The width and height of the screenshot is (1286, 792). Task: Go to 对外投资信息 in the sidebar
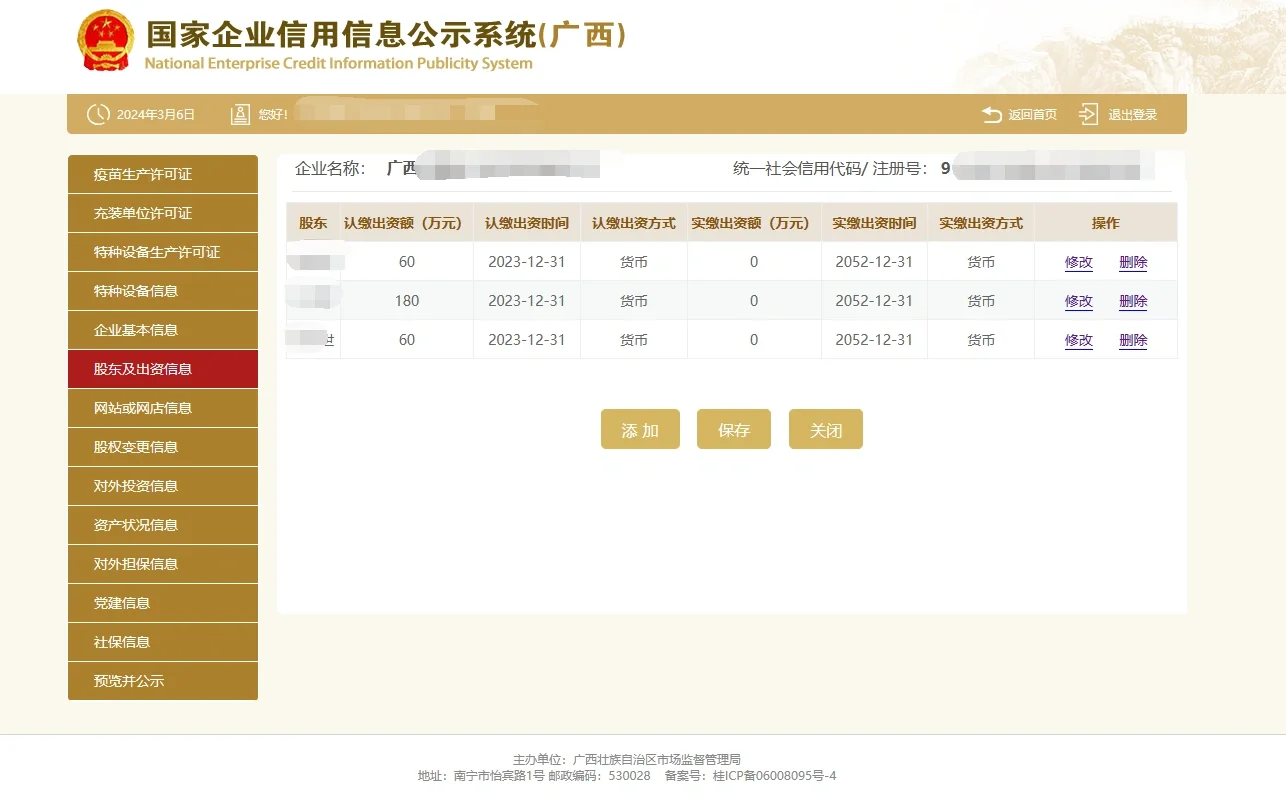[x=163, y=486]
